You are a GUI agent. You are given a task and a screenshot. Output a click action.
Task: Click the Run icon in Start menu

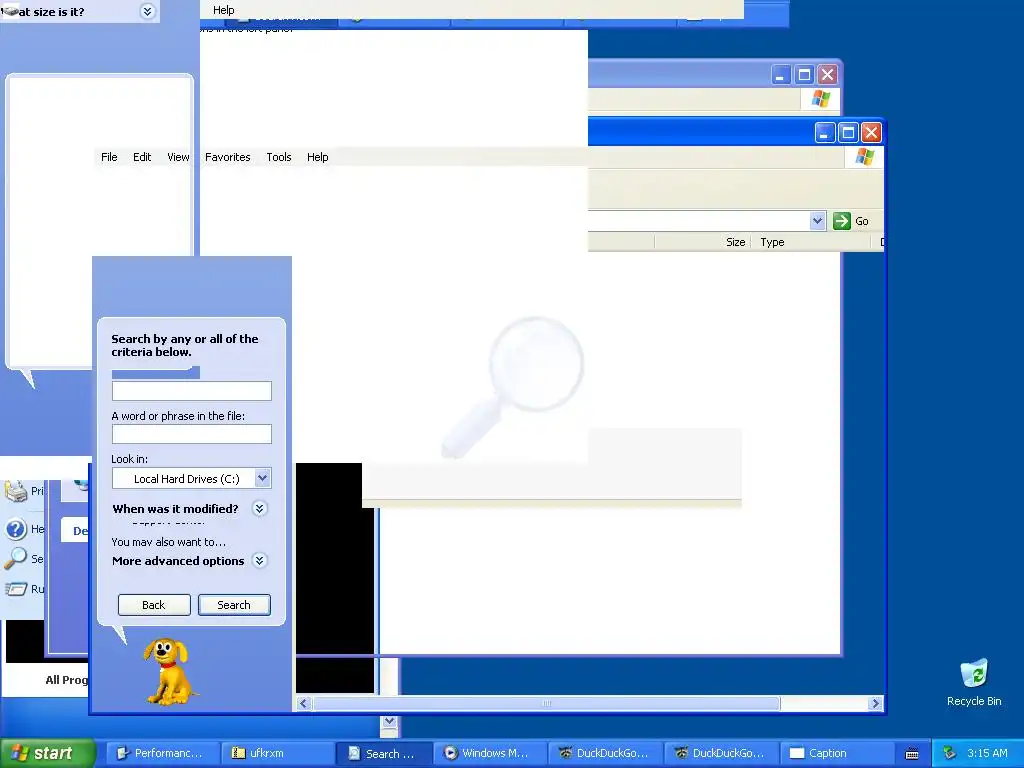[16, 588]
